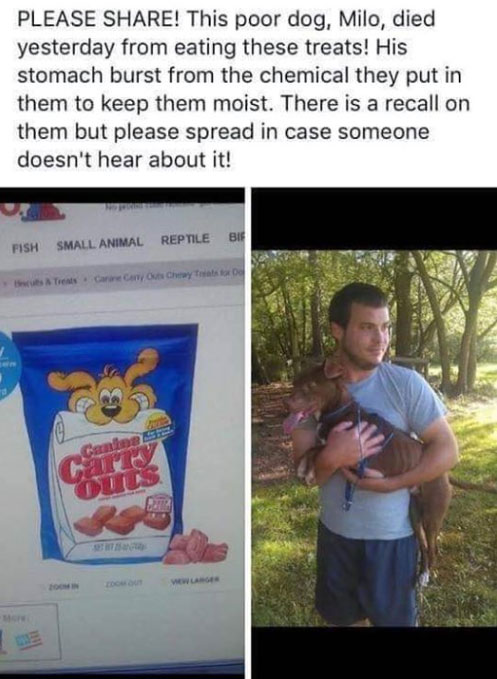Viewport: 497px width, 679px height.
Task: Click VIEW LARGER below the treat bag
Action: pos(195,579)
